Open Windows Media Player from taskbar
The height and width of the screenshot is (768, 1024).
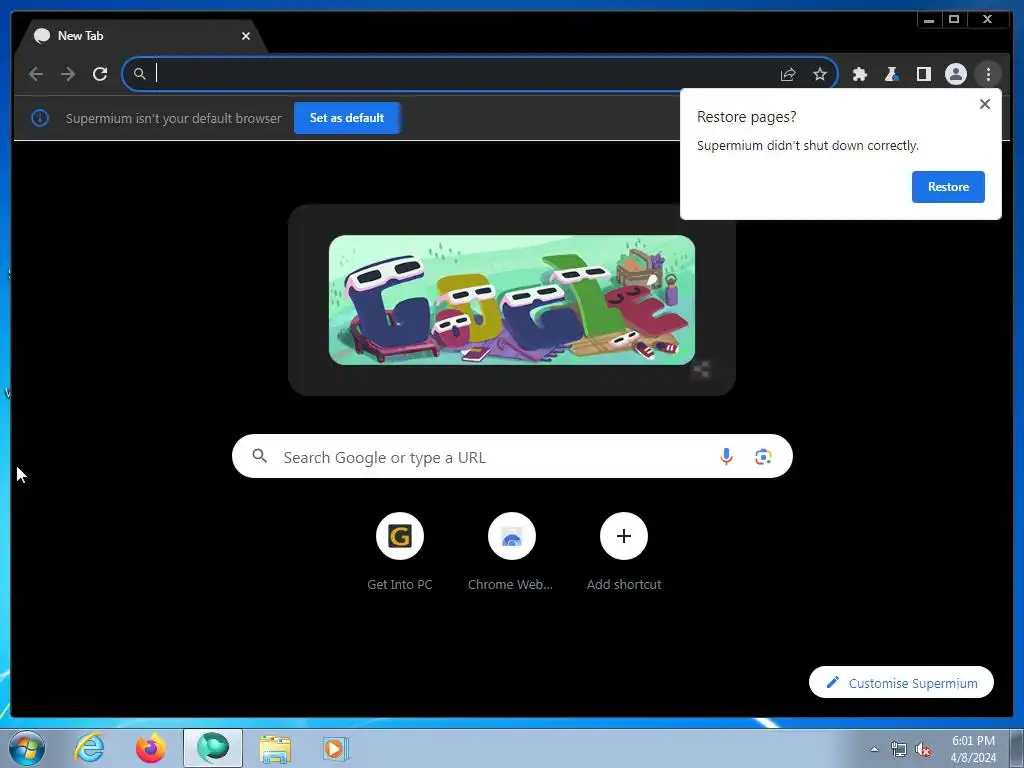[x=336, y=748]
